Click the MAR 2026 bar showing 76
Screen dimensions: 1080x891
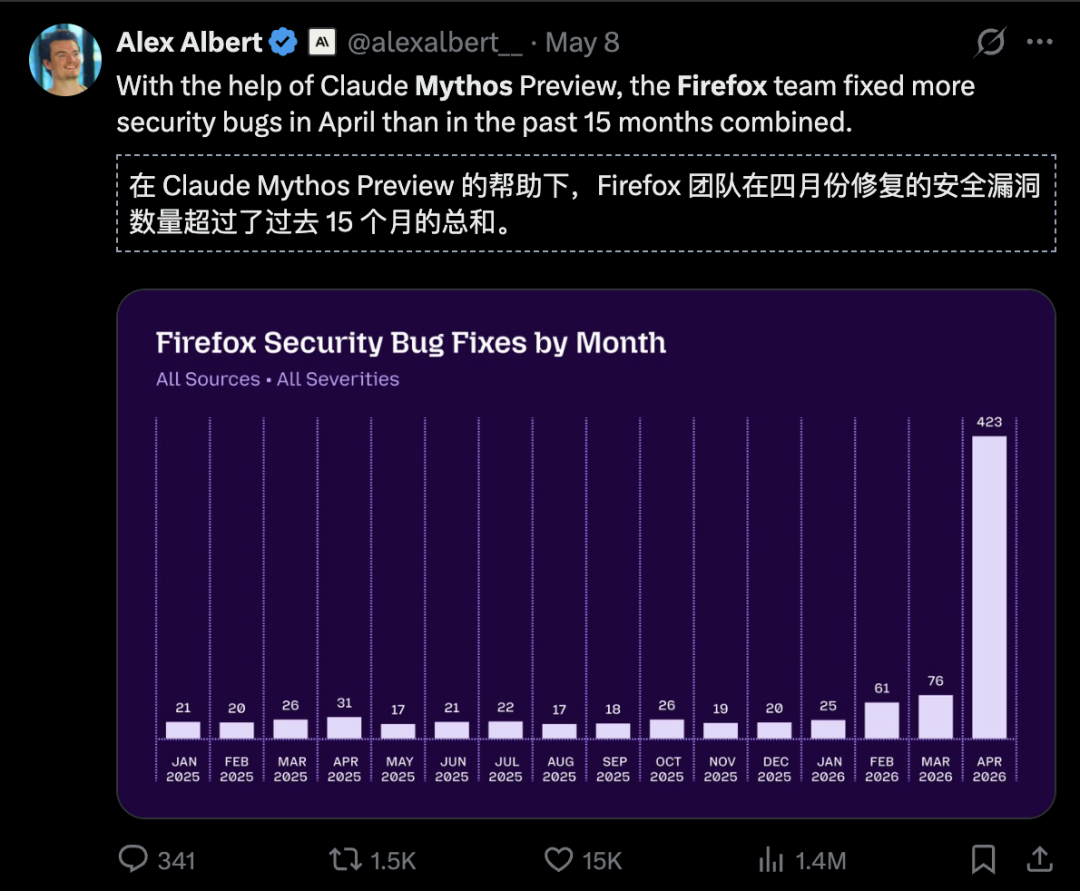(x=935, y=717)
